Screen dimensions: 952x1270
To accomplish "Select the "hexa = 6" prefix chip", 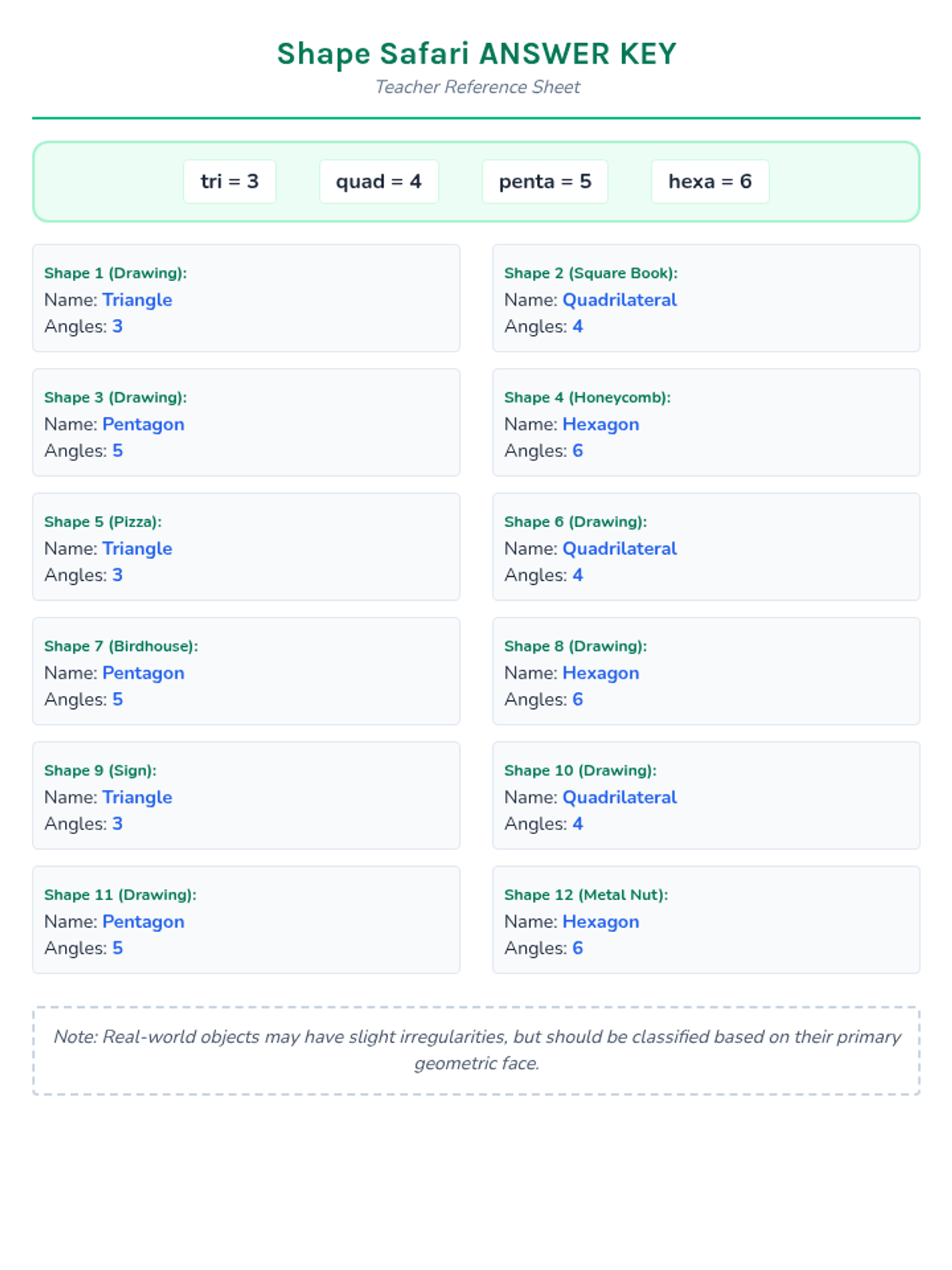I will point(709,182).
